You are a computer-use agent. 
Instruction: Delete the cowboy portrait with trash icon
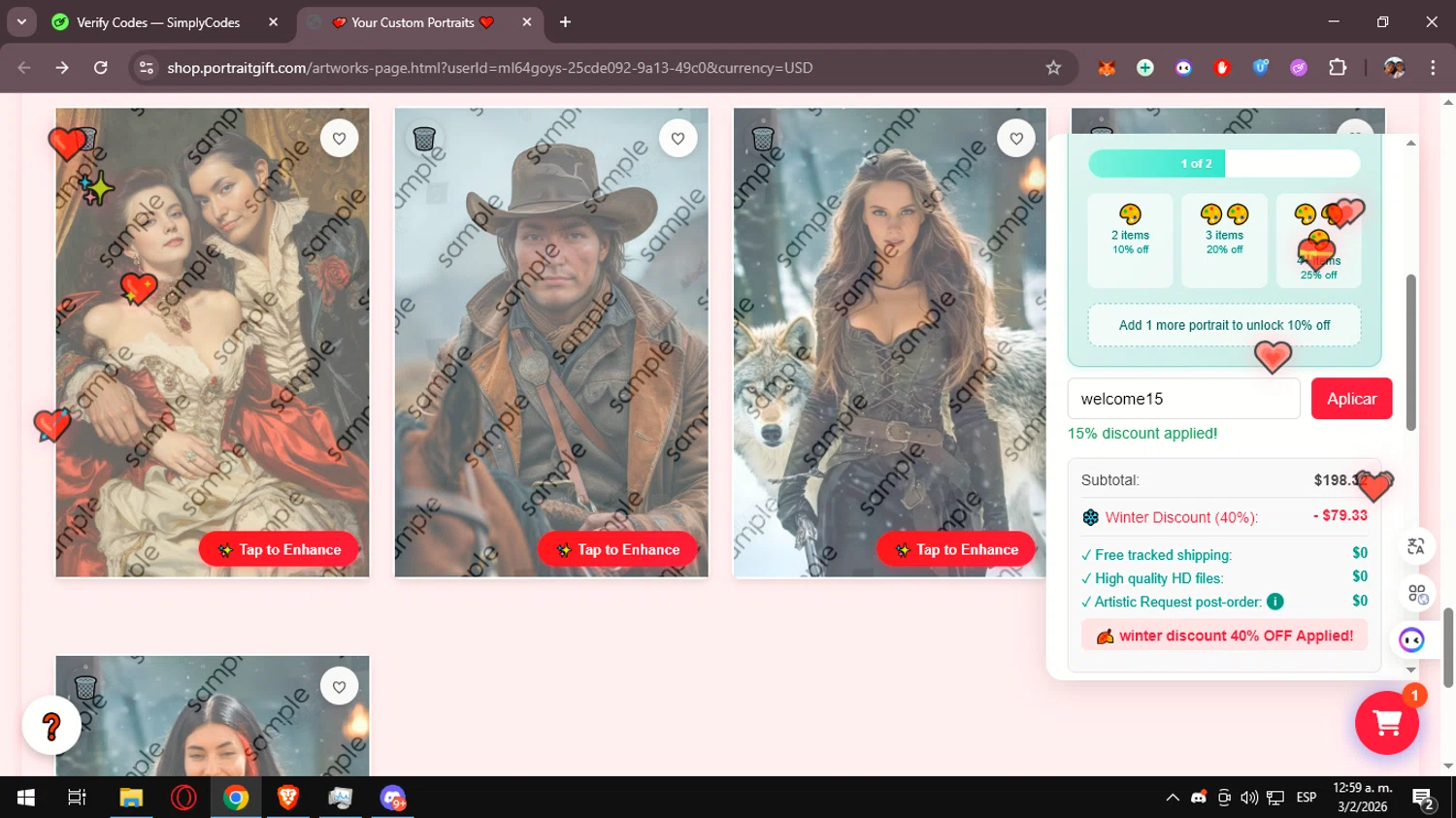point(424,139)
